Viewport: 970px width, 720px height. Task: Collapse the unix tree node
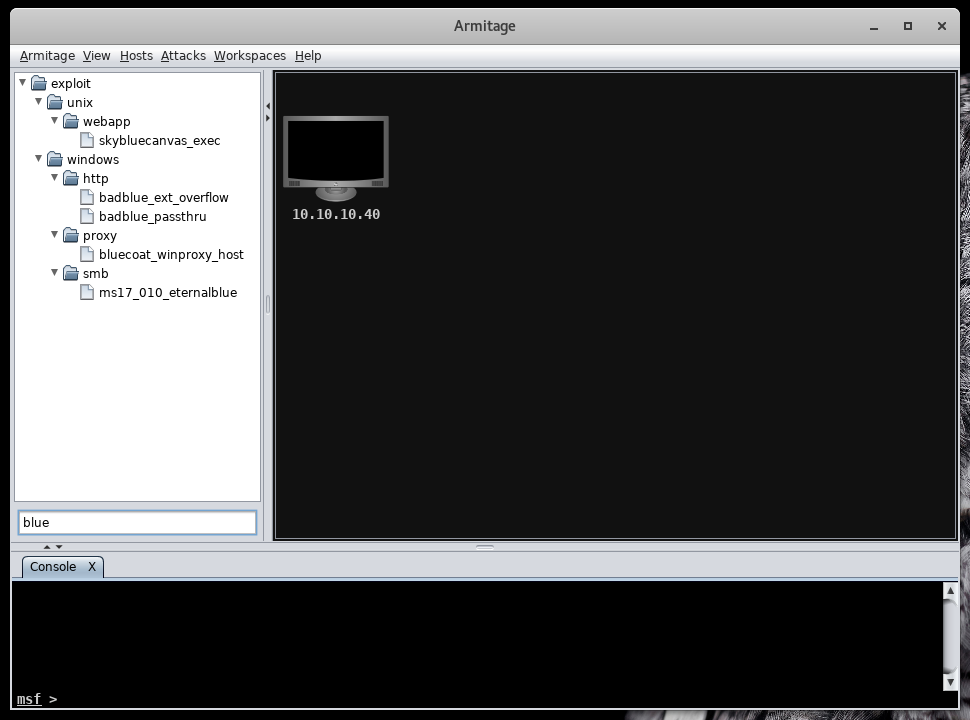point(39,101)
